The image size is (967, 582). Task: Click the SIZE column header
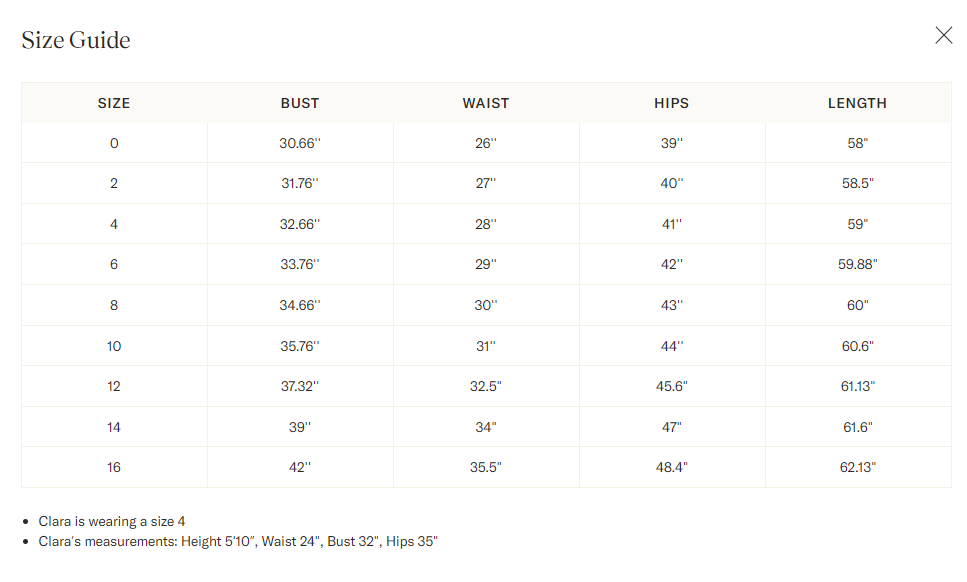tap(114, 103)
